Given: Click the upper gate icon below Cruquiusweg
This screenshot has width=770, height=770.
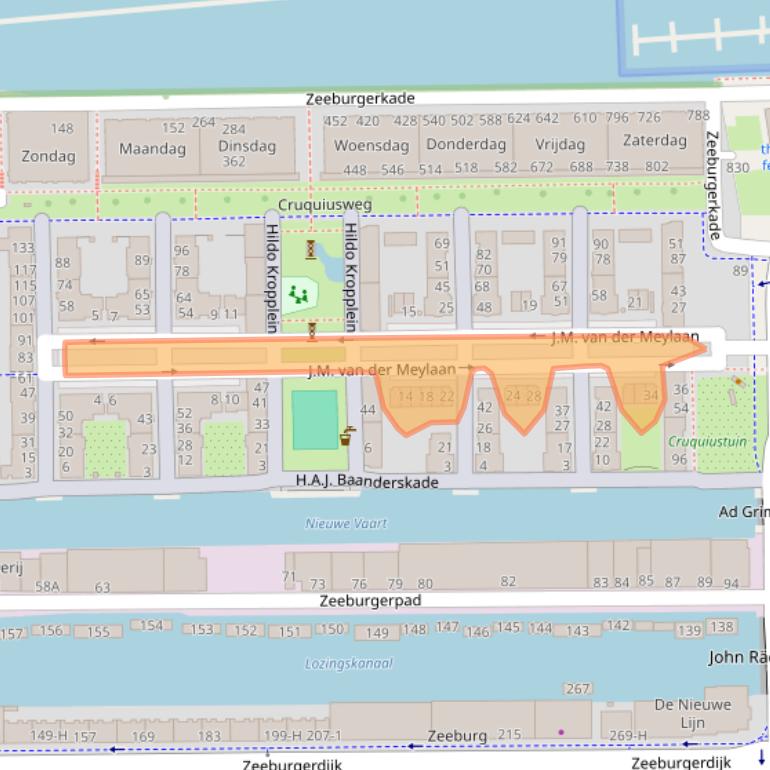Looking at the screenshot, I should coord(312,247).
